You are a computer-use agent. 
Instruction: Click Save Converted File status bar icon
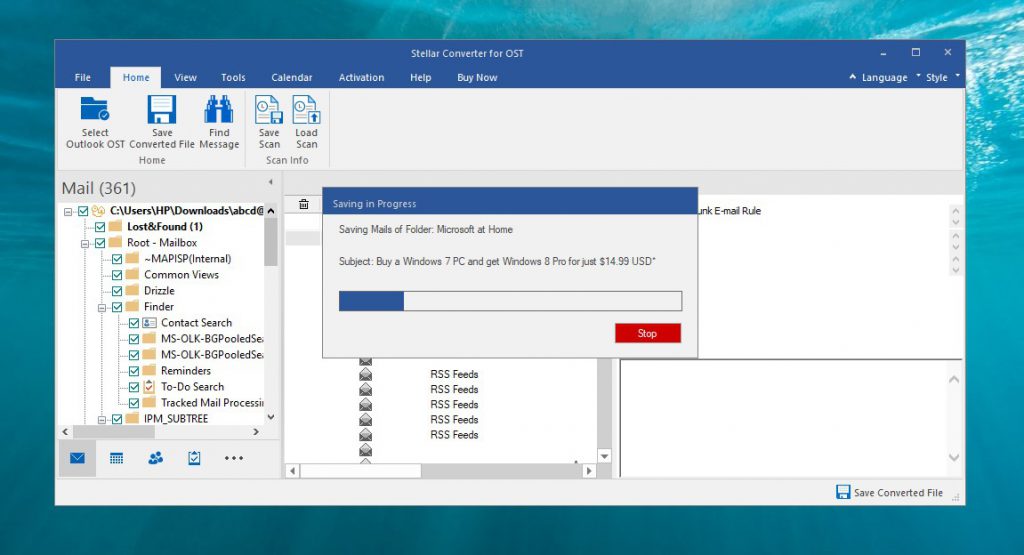click(843, 492)
